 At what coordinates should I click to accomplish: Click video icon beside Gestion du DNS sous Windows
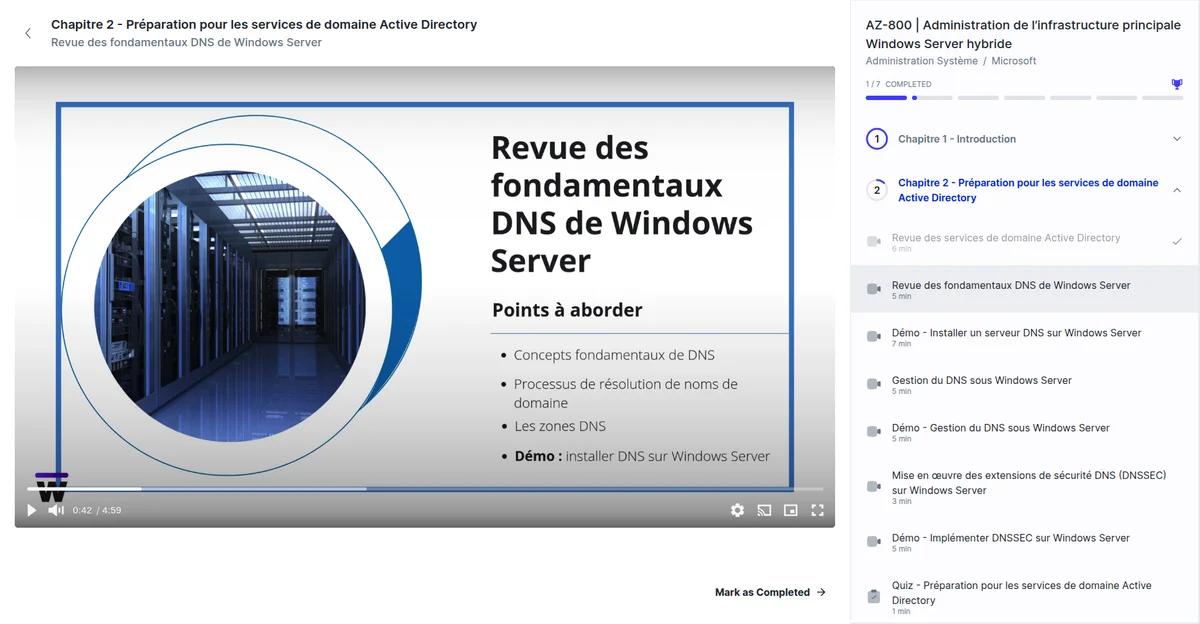coord(873,384)
